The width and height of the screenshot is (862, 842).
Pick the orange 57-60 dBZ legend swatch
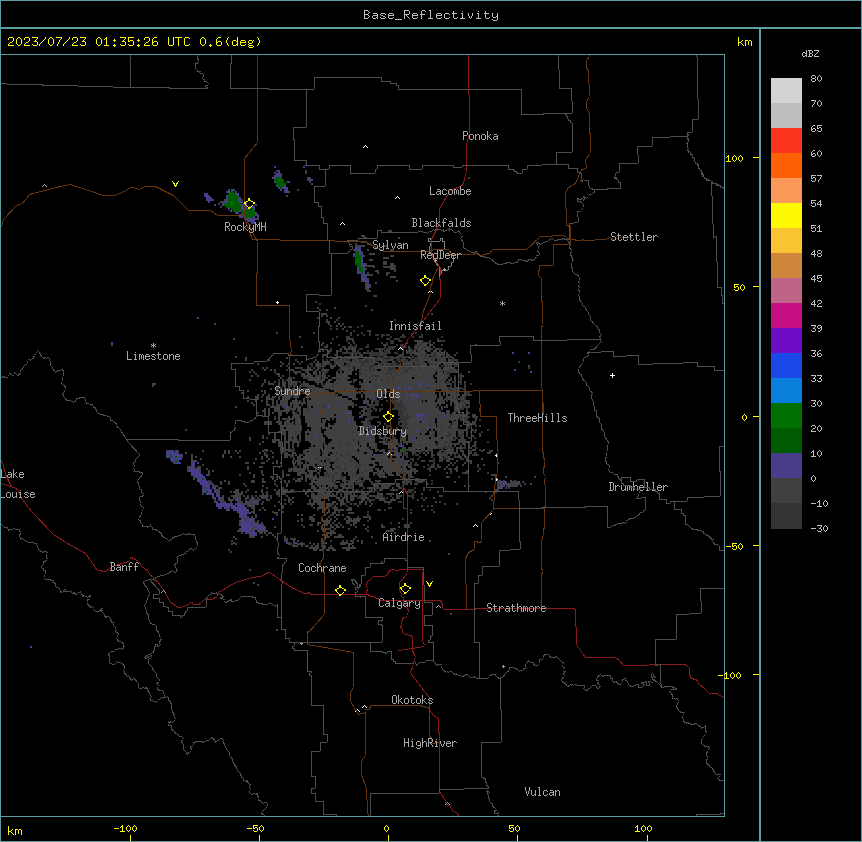tap(786, 165)
